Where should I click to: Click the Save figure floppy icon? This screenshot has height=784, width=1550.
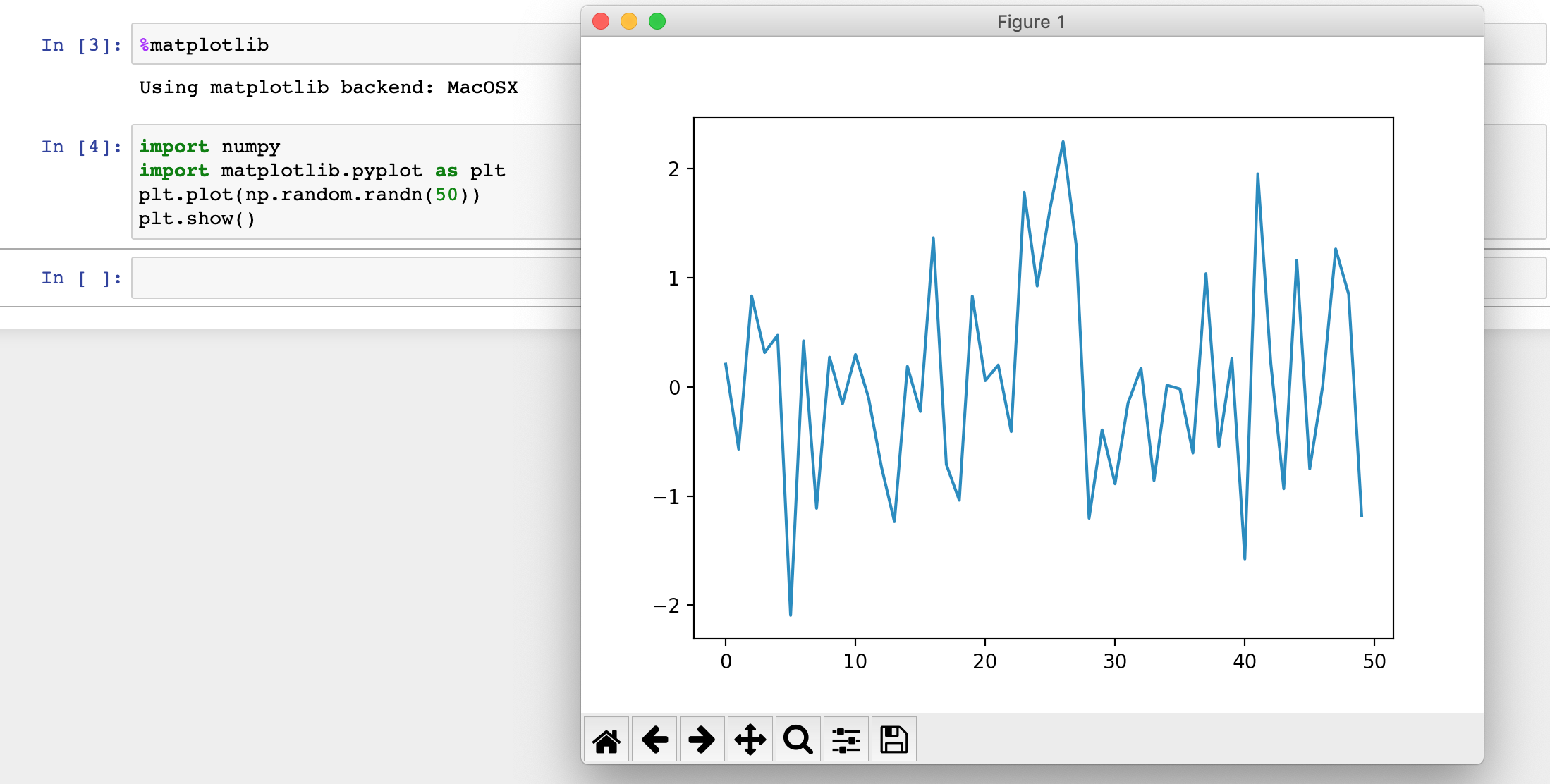click(x=894, y=740)
